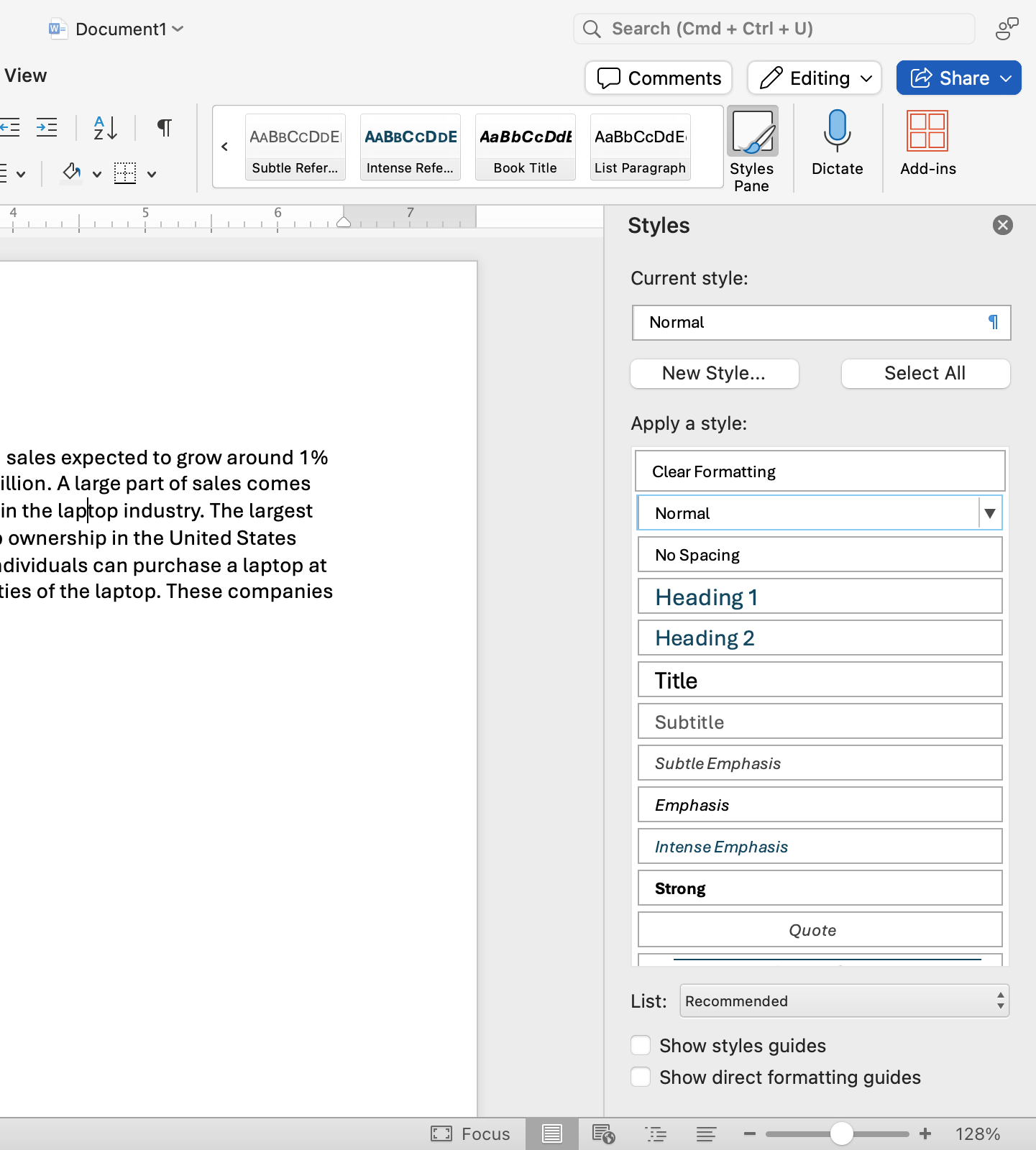This screenshot has width=1036, height=1150.
Task: Click the paragraph mark in Current style box
Action: click(x=994, y=322)
